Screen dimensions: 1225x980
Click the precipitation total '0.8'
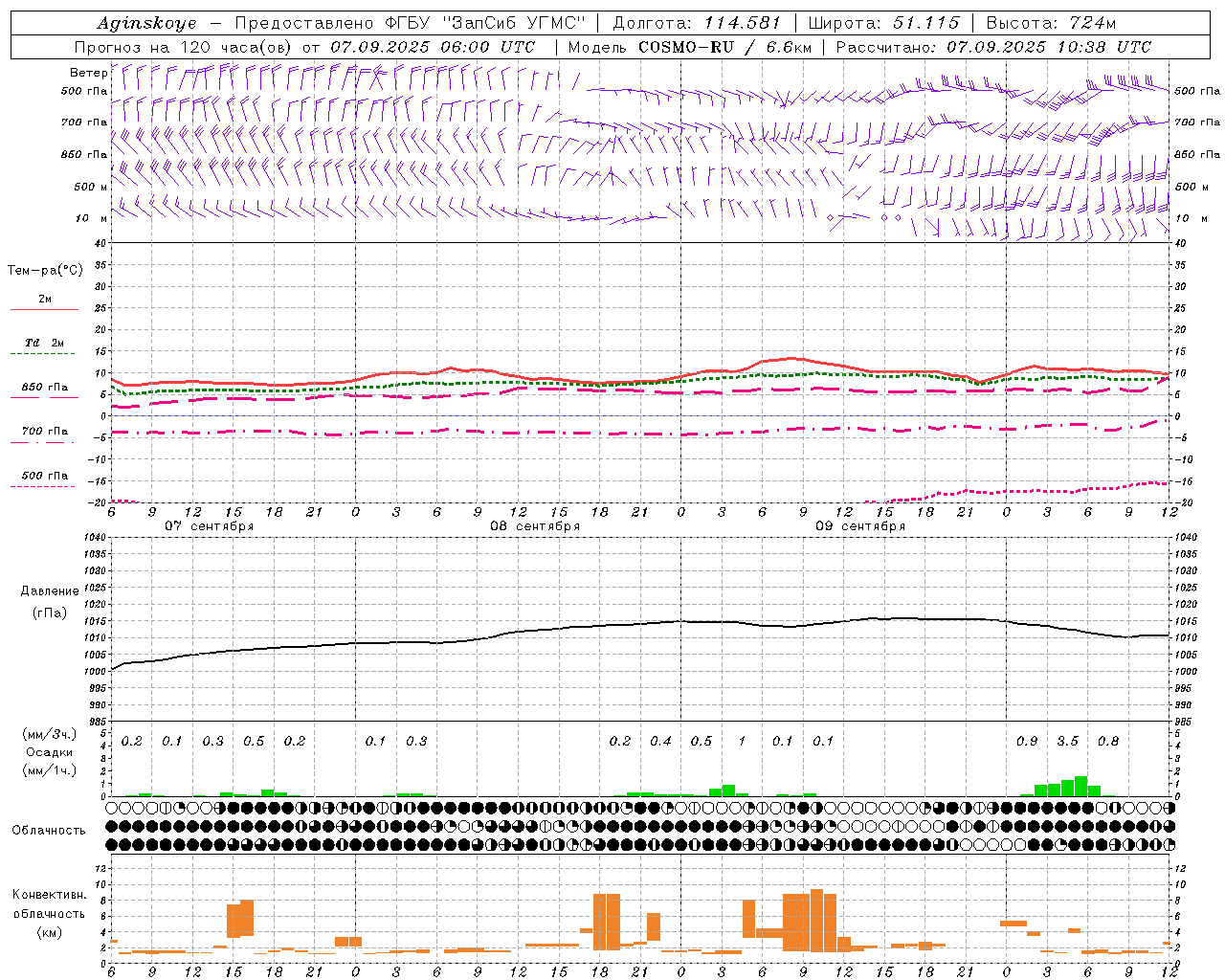click(1108, 741)
